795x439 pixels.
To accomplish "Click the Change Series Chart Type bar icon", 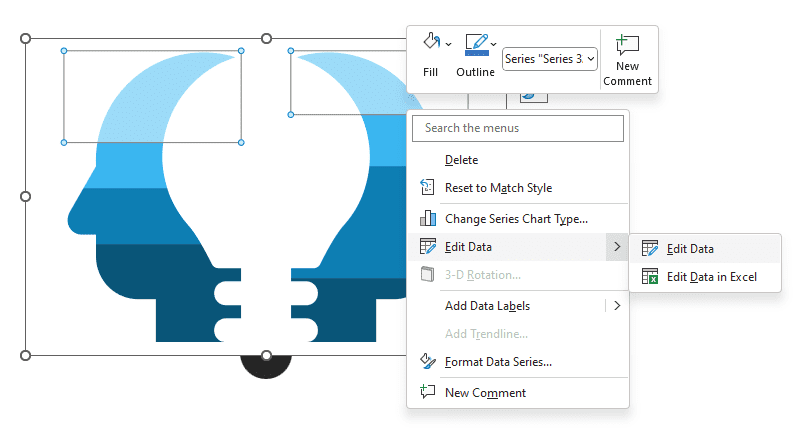I will point(428,218).
